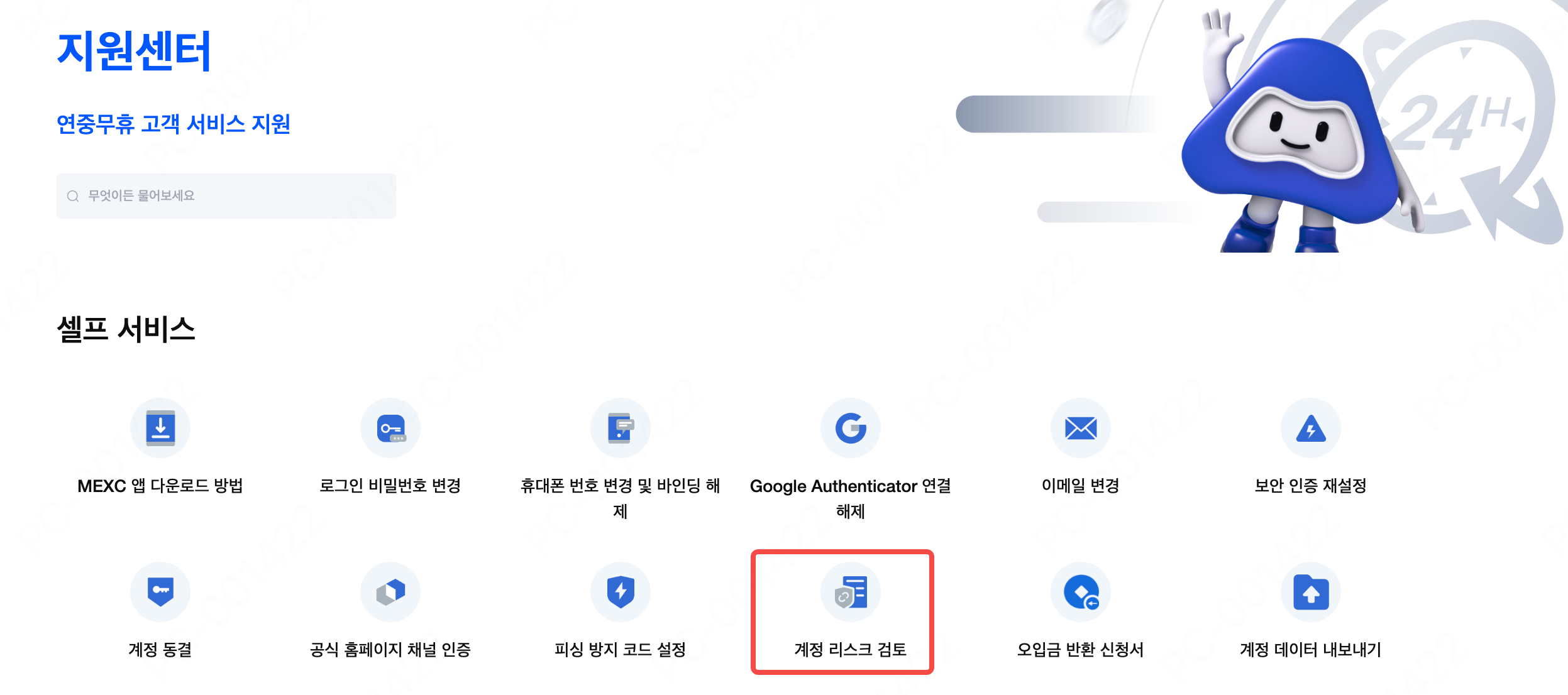Viewport: 1568px width, 695px height.
Task: Click the 지원센터 page heading
Action: [x=134, y=50]
